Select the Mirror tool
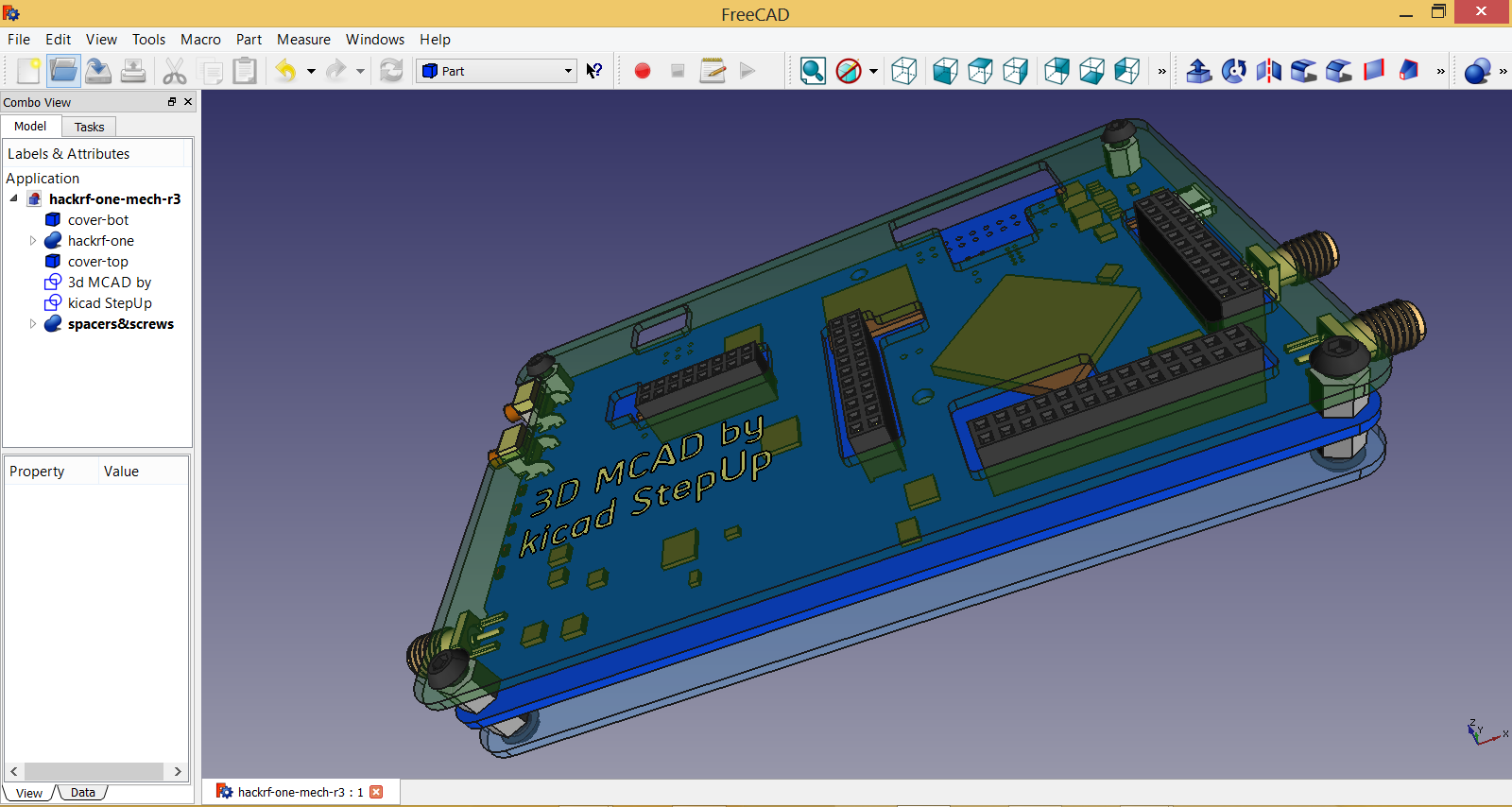The image size is (1512, 807). [1268, 71]
